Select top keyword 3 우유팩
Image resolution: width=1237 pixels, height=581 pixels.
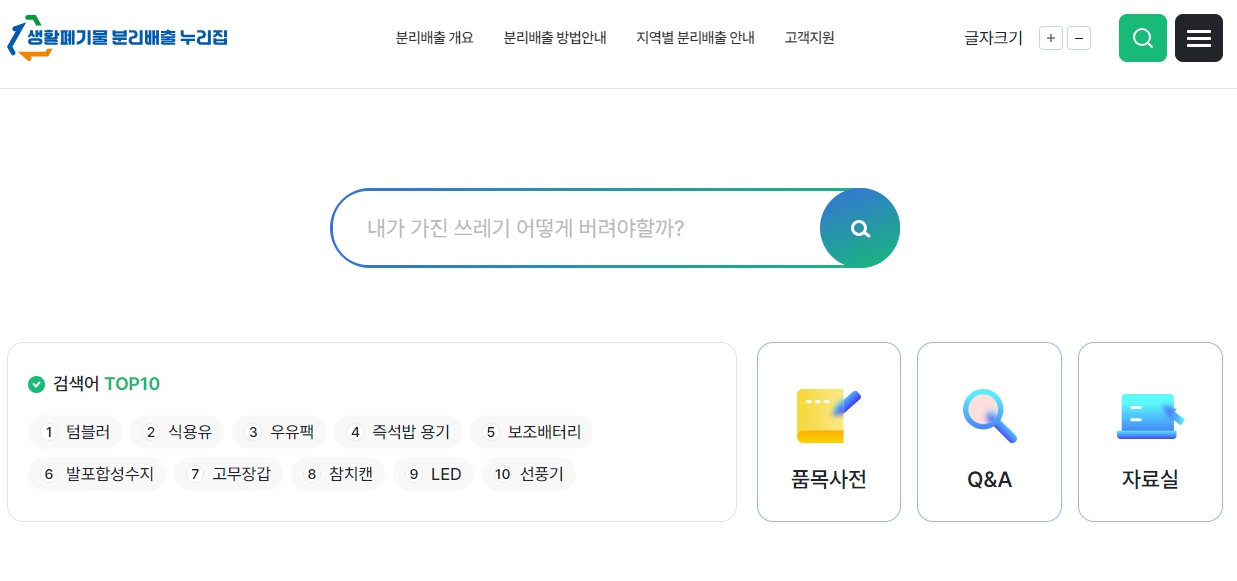pos(279,432)
